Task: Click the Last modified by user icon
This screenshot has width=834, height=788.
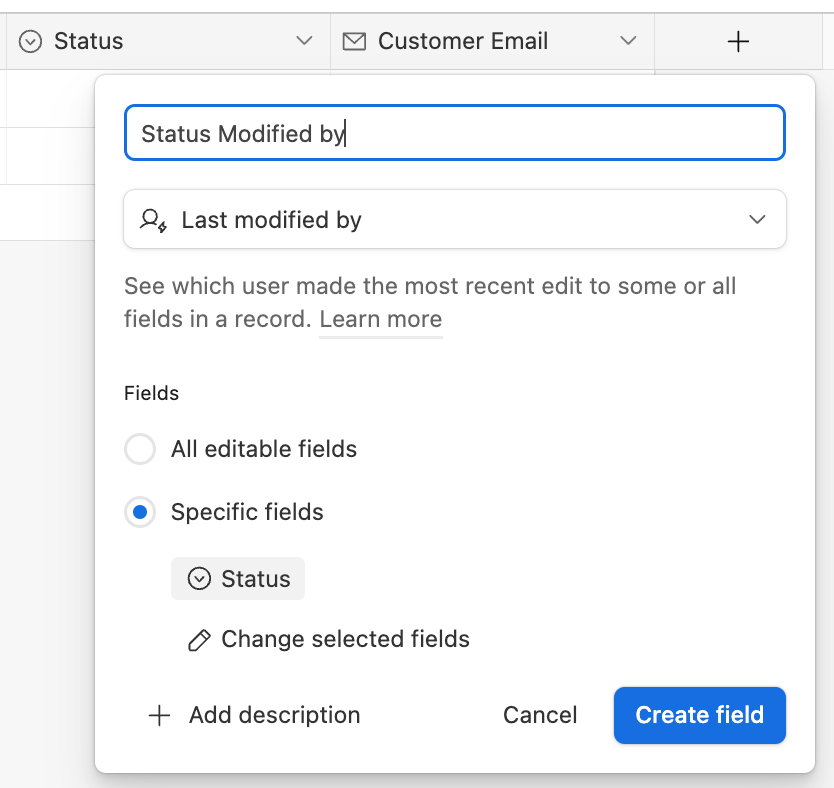Action: [x=153, y=220]
